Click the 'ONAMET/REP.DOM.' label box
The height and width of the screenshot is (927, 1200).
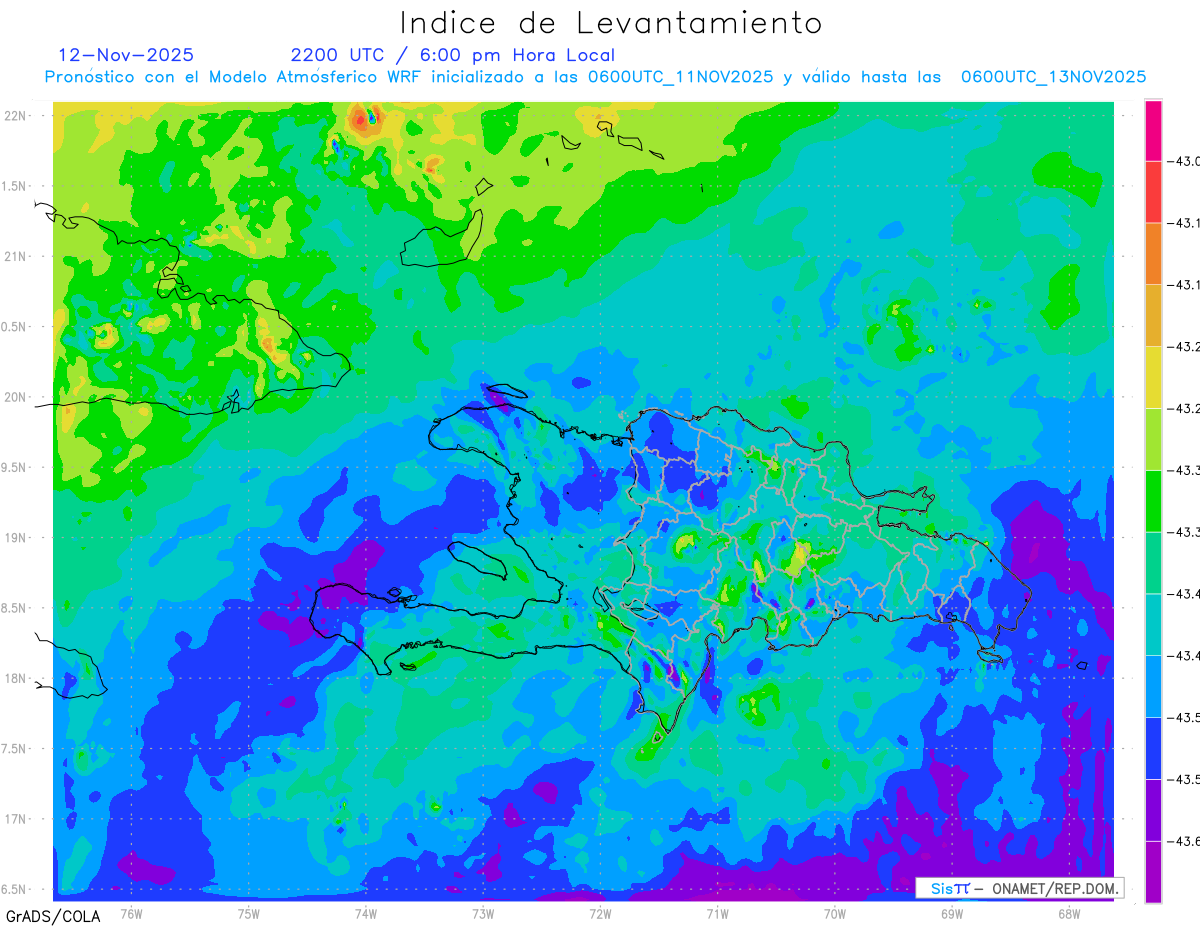1019,888
